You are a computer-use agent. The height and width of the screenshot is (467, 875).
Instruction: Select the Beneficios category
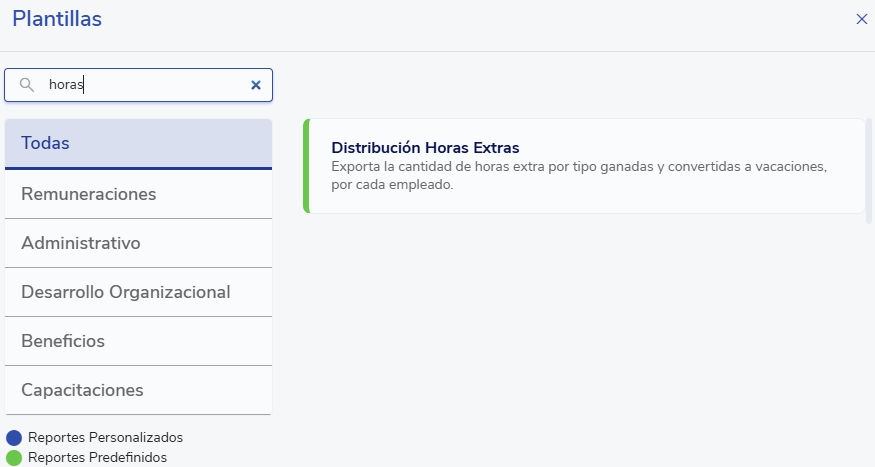coord(138,341)
